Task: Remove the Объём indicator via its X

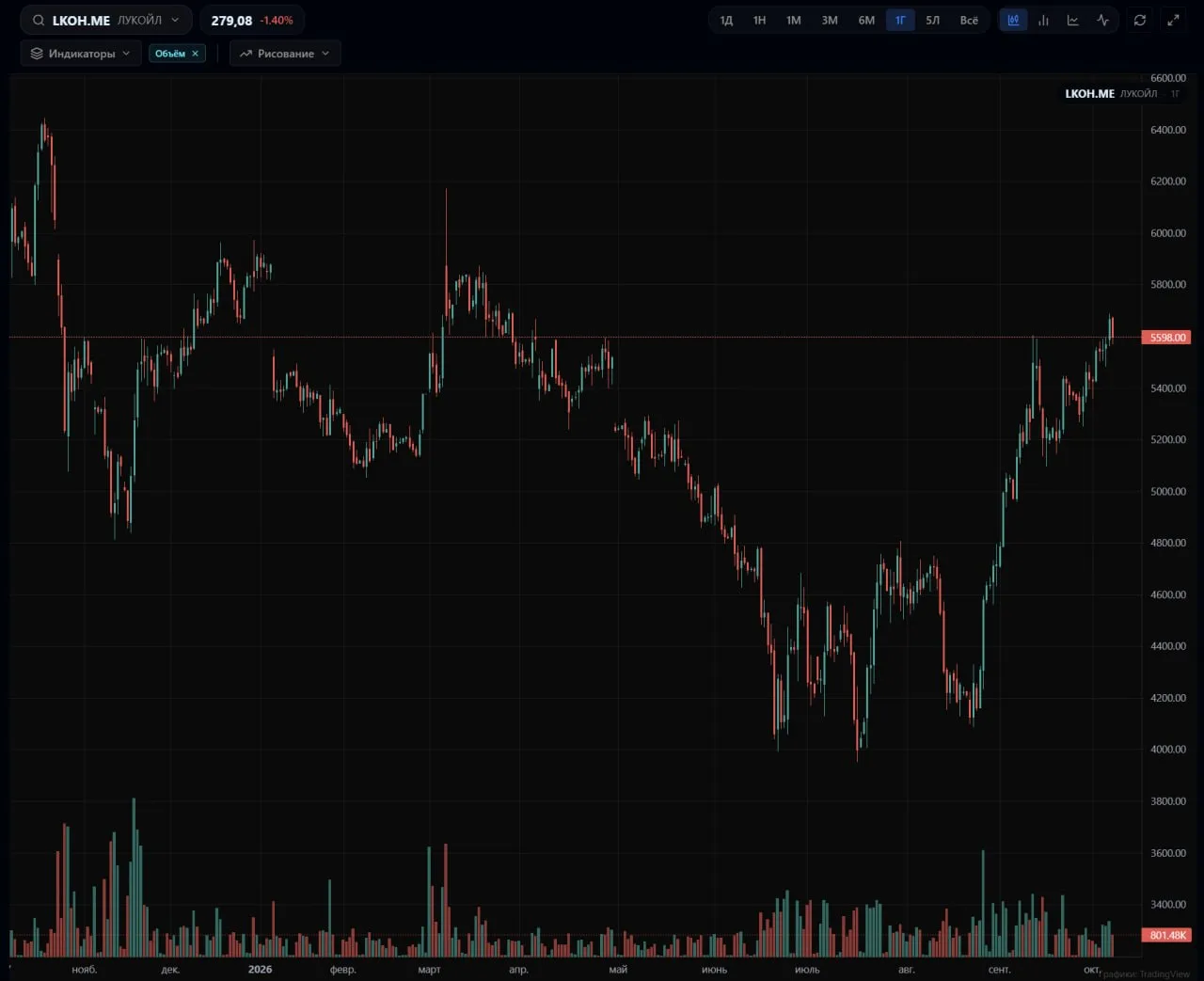Action: click(x=195, y=54)
